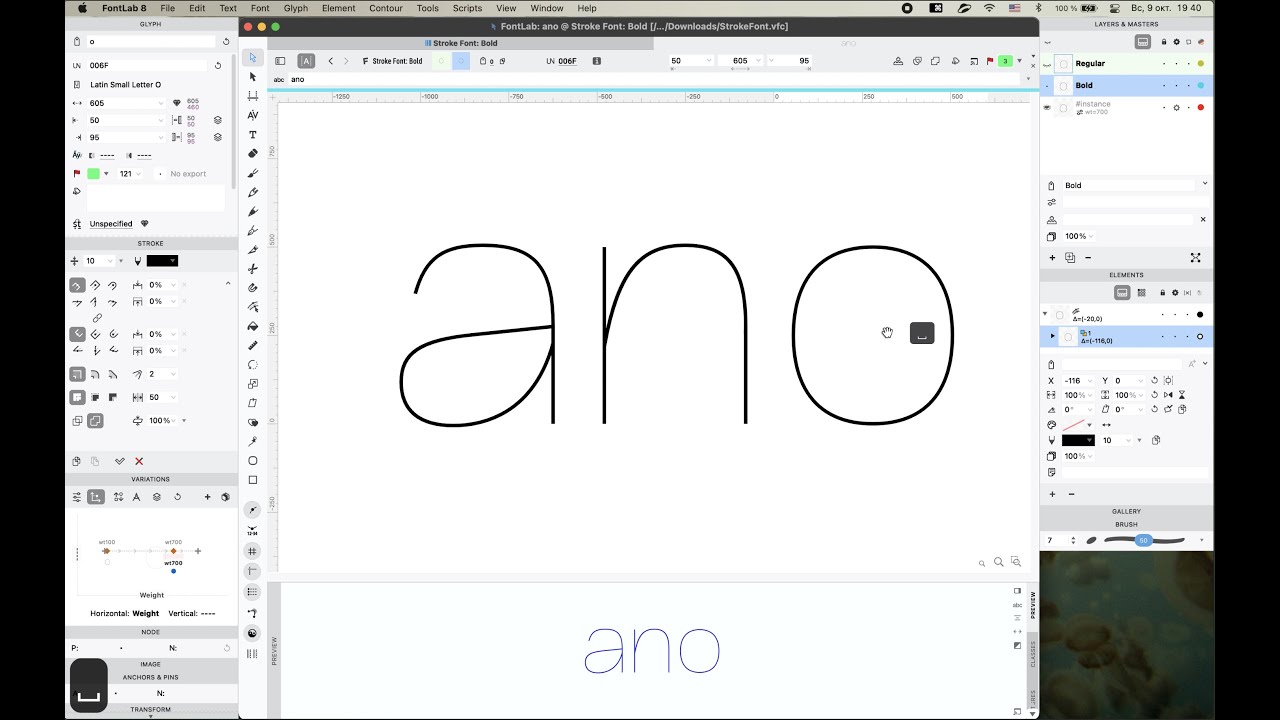Select the Eraser tool

tap(253, 153)
